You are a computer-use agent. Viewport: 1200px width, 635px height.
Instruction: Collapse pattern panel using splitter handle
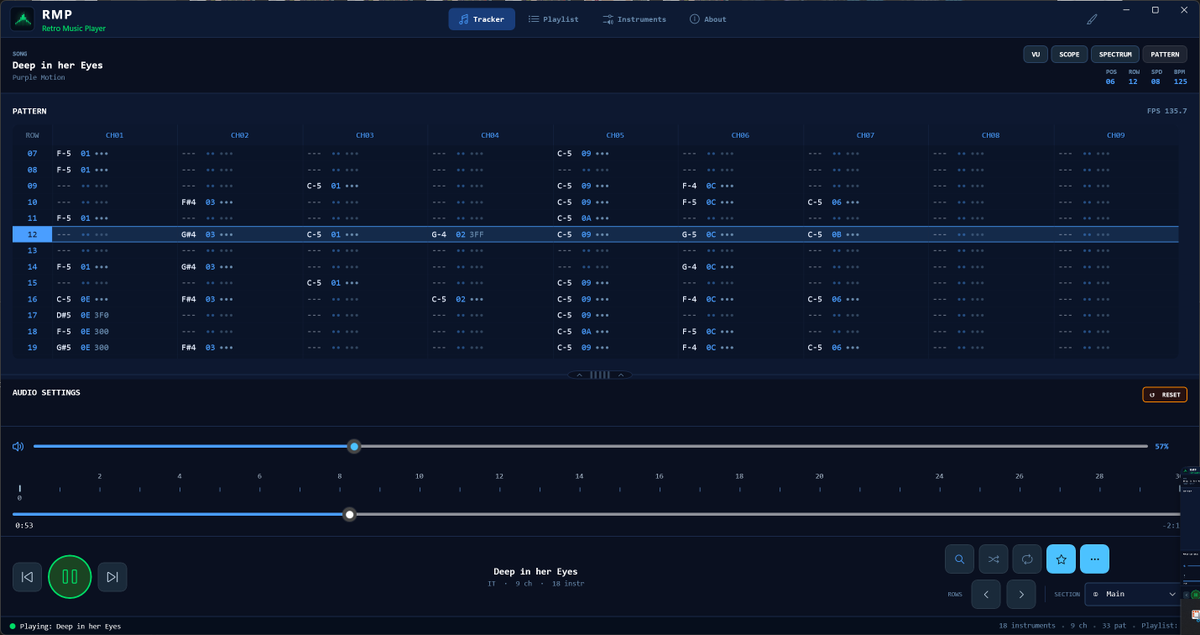pos(600,375)
